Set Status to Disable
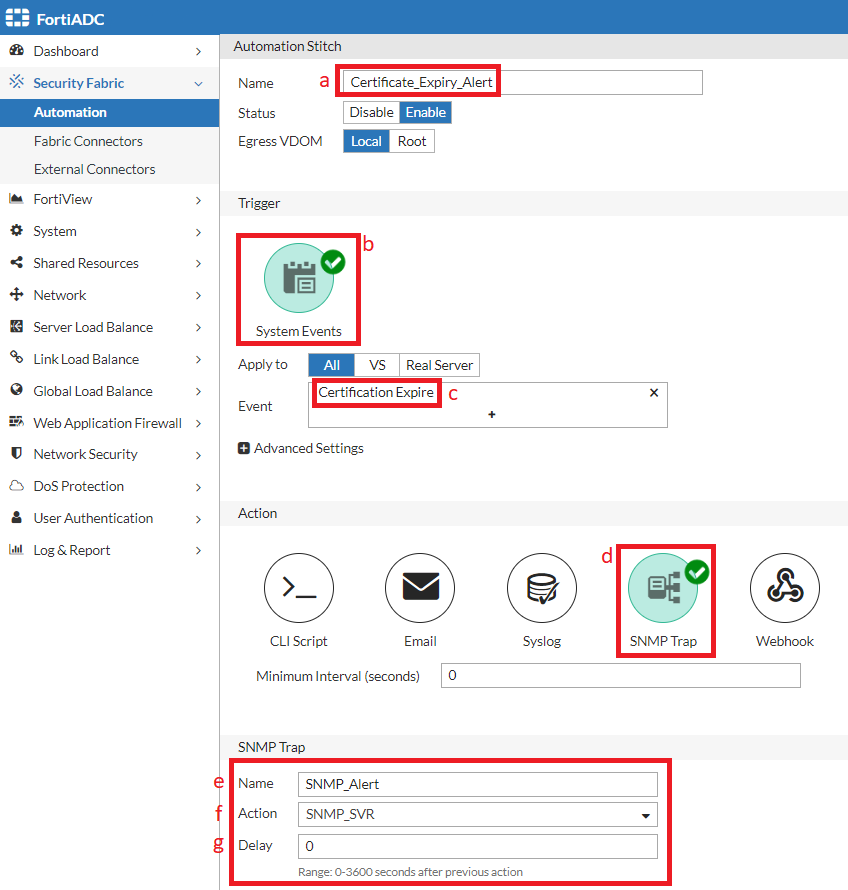The image size is (848, 890). (371, 112)
